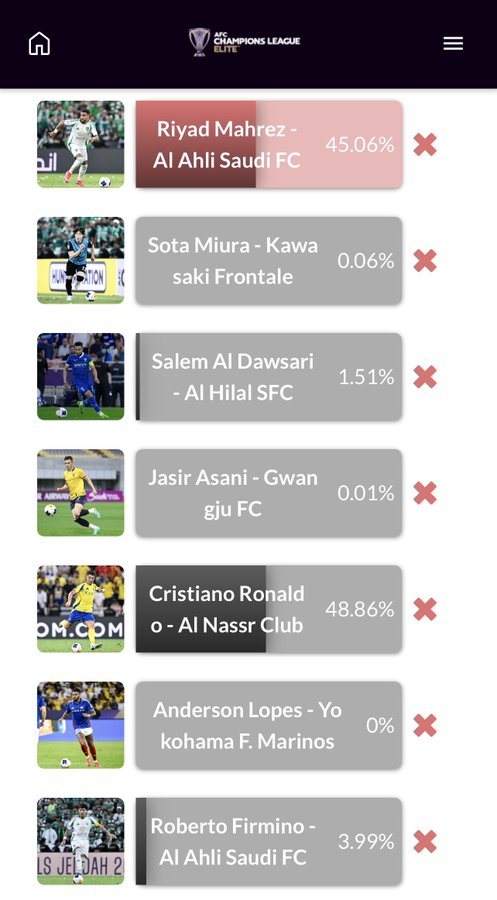Click the red X next to Cristiano Ronaldo
This screenshot has height=900, width=497.
[x=425, y=609]
